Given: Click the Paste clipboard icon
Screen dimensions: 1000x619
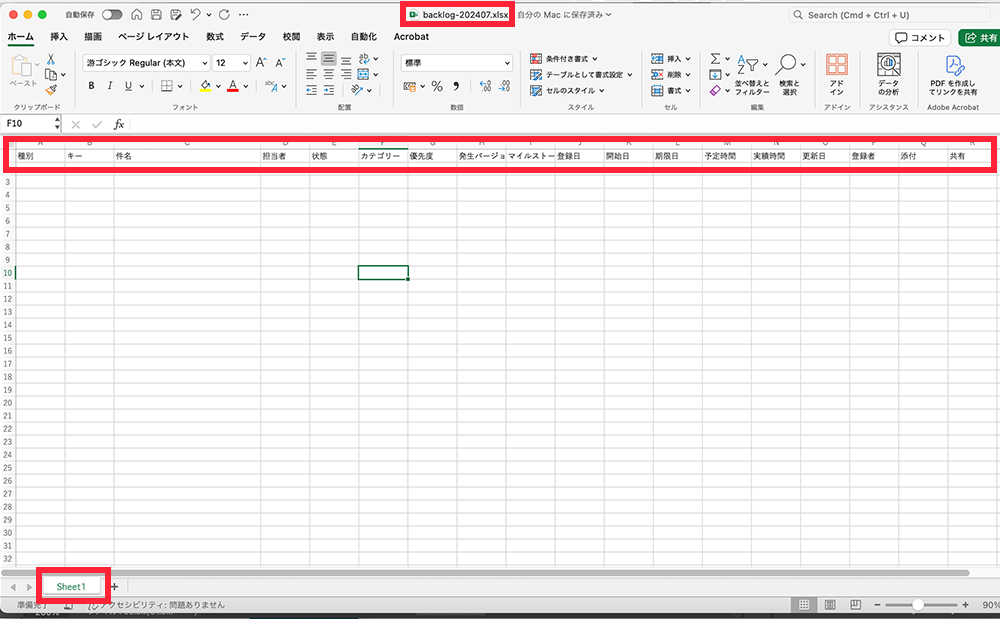Looking at the screenshot, I should tap(22, 66).
